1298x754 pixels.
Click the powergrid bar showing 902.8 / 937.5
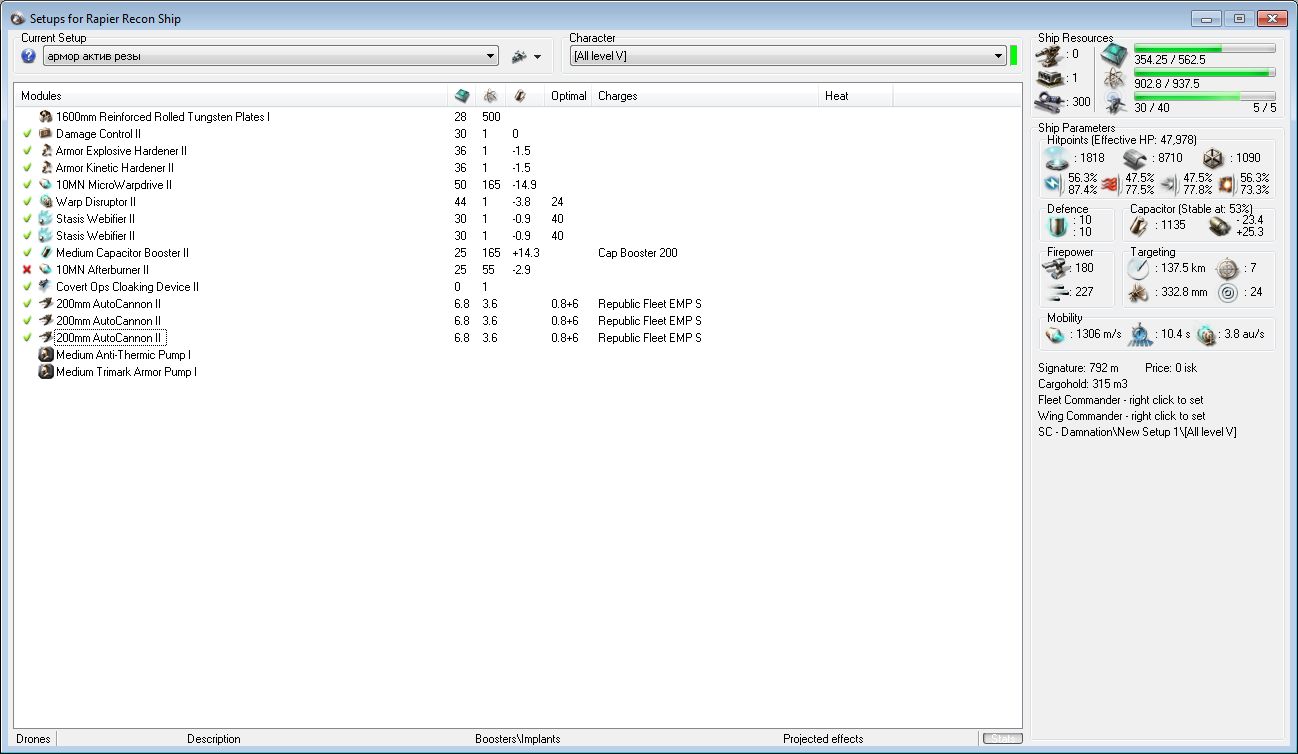click(1204, 73)
